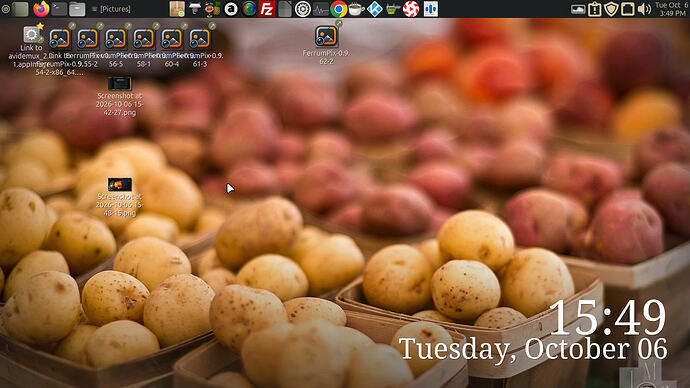
Task: Open the main menu button in the panel
Action: coord(5,9)
